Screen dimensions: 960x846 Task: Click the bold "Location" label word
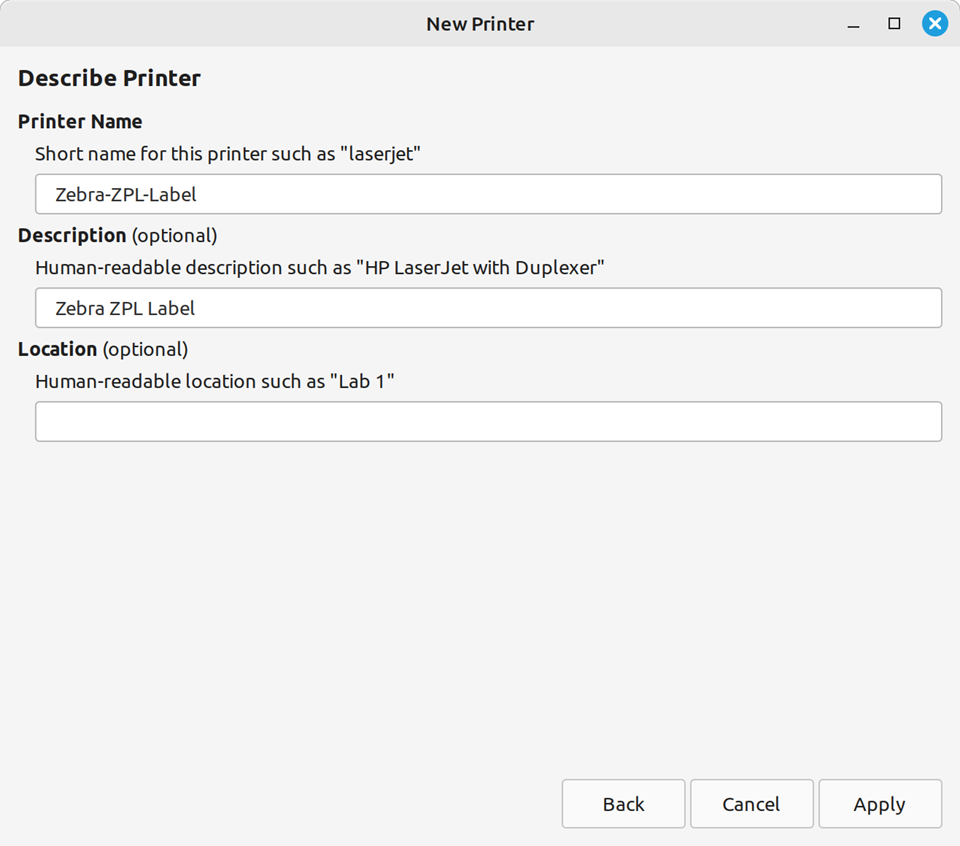tap(57, 349)
